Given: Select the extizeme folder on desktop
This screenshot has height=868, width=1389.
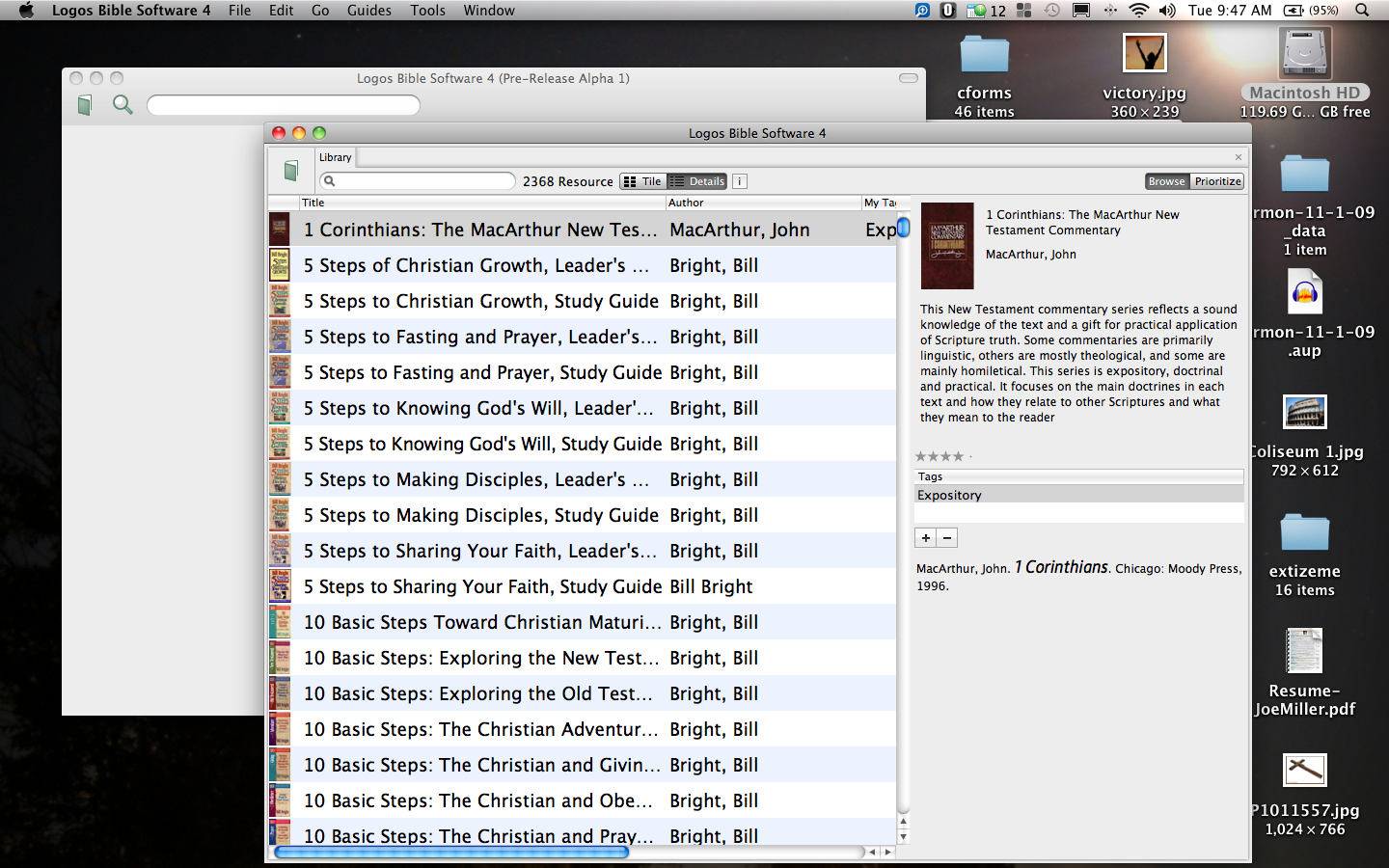Looking at the screenshot, I should pos(1305,532).
